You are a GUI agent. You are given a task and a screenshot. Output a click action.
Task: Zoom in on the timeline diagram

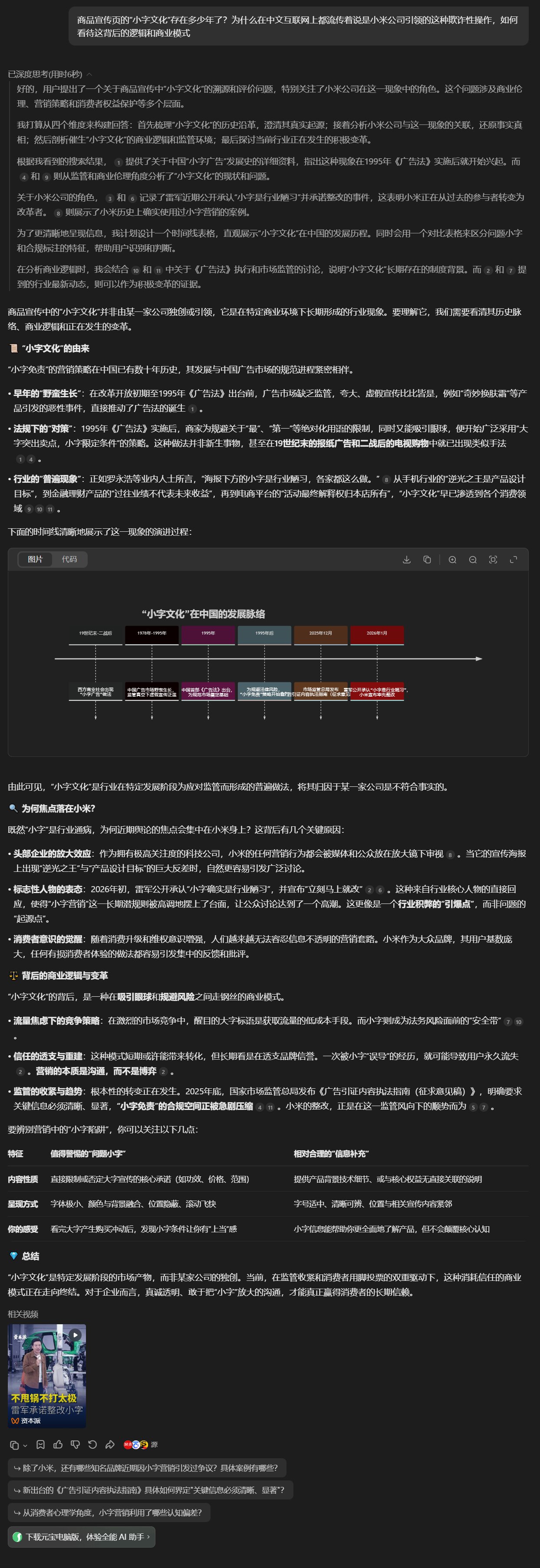452,560
